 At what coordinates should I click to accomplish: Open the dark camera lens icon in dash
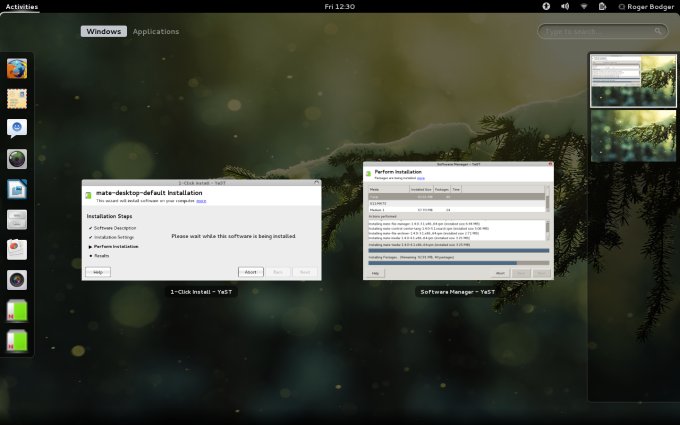(17, 280)
